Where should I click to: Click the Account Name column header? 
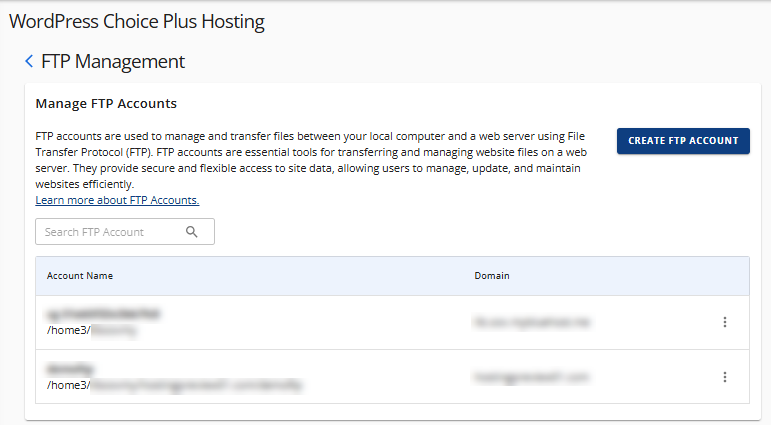click(x=80, y=275)
